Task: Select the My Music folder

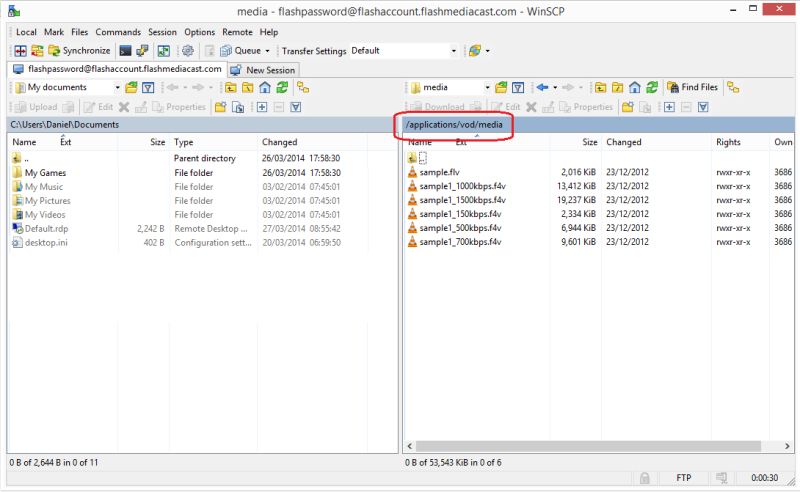Action: click(x=44, y=187)
